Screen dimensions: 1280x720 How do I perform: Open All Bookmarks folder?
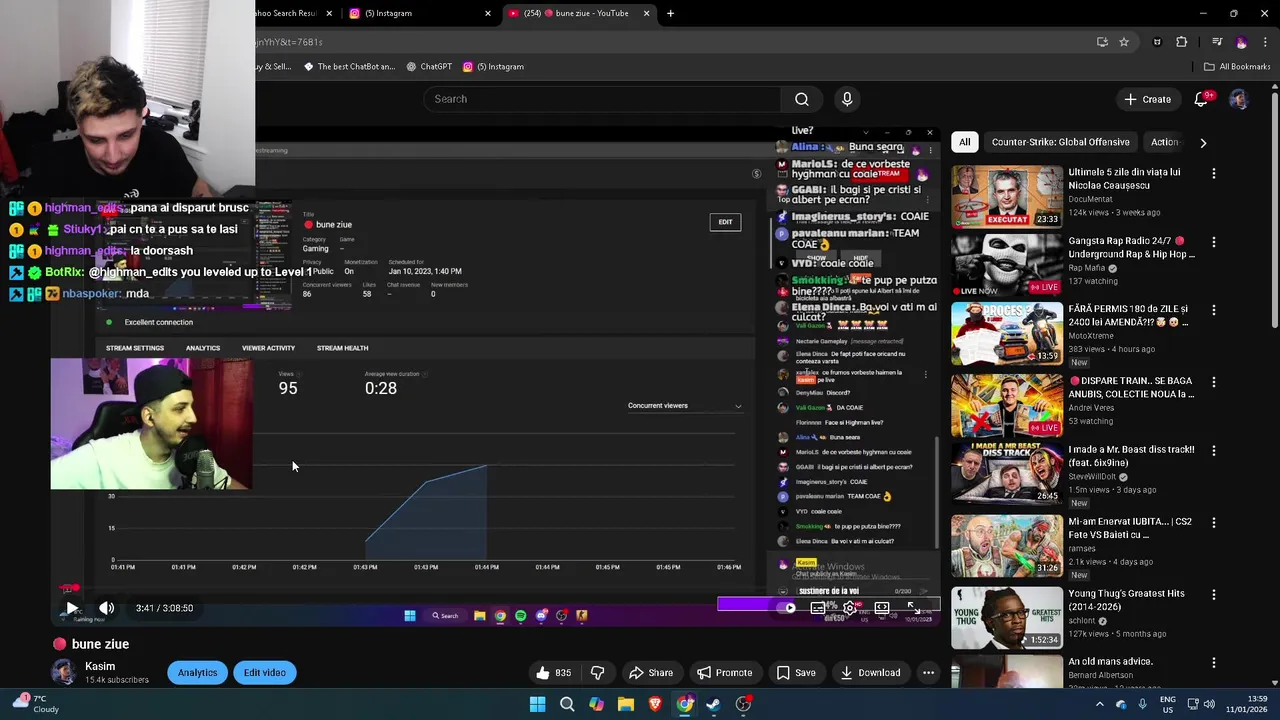(1237, 67)
